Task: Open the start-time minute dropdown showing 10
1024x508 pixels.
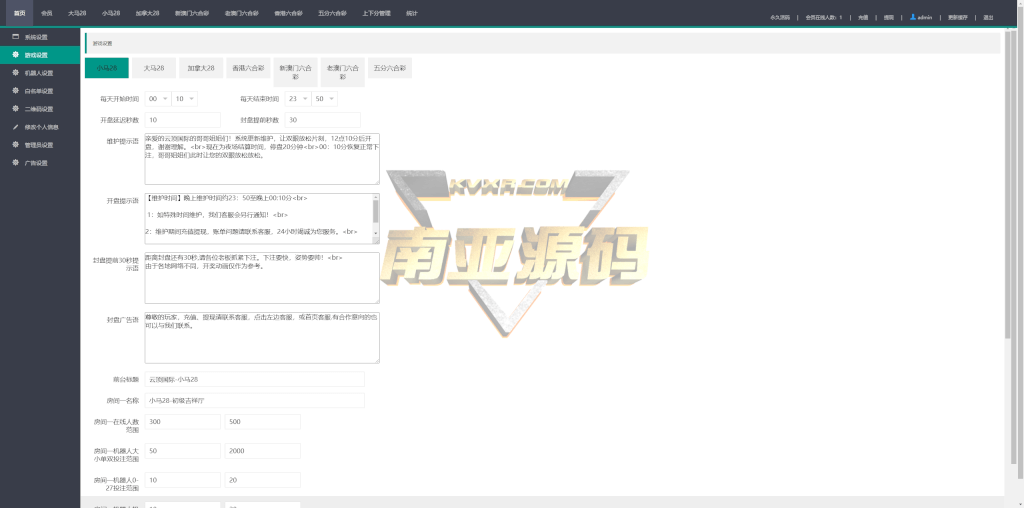Action: (x=184, y=99)
